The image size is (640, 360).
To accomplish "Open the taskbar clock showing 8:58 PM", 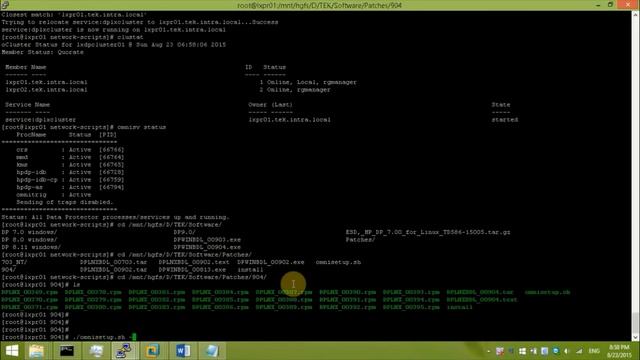I will point(619,351).
